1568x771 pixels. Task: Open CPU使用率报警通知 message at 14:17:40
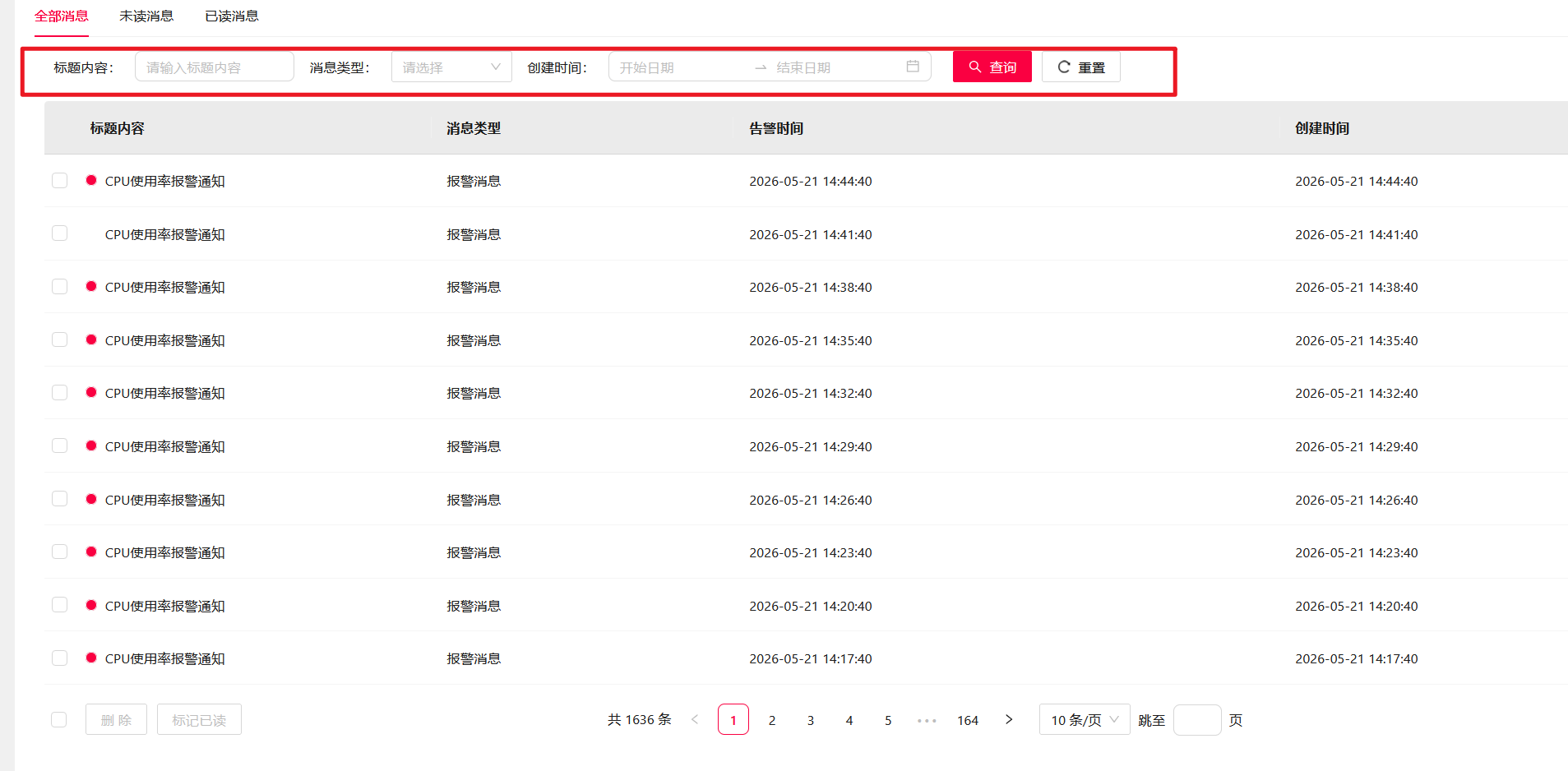point(164,658)
